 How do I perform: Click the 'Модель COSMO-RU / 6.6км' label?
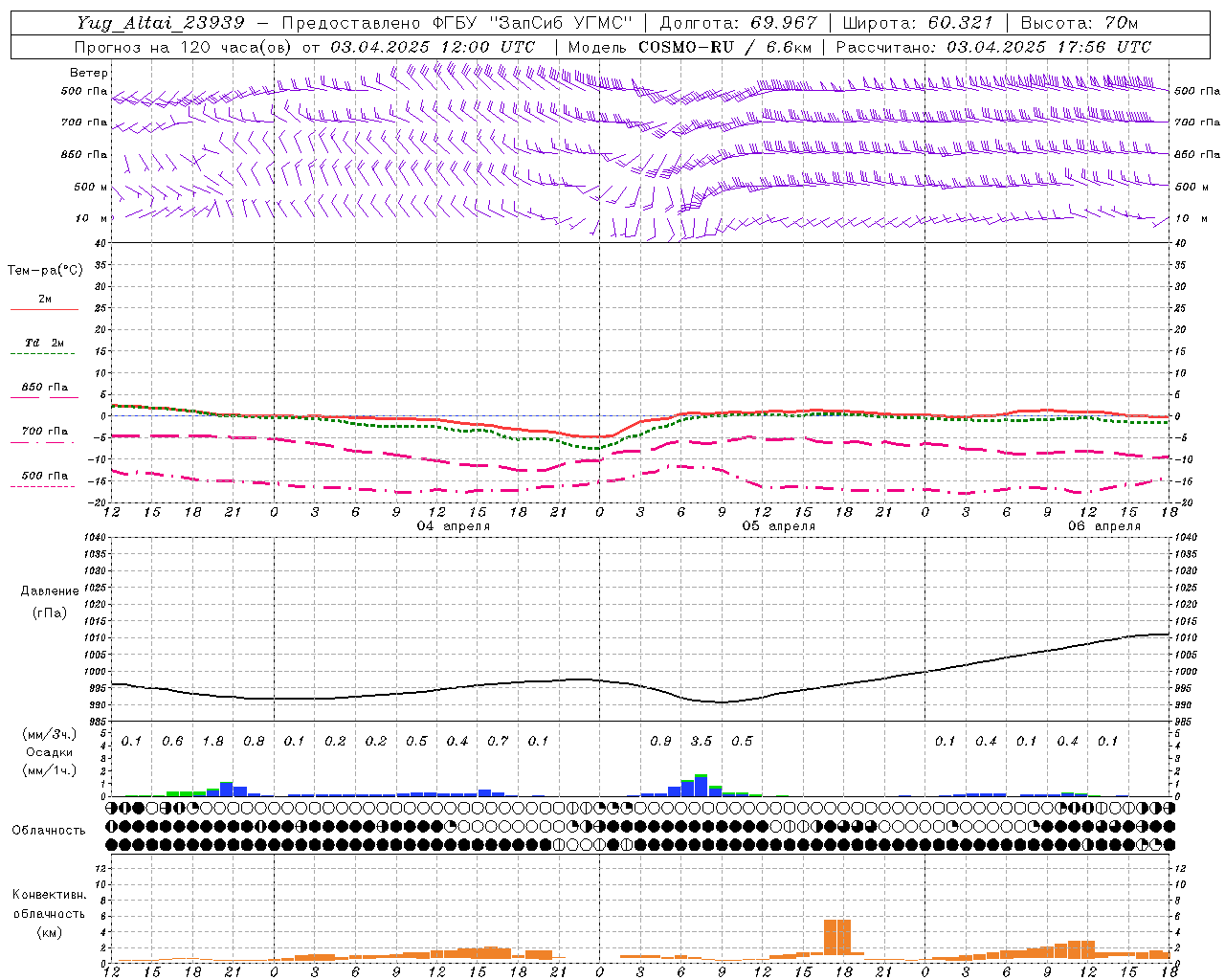click(689, 47)
